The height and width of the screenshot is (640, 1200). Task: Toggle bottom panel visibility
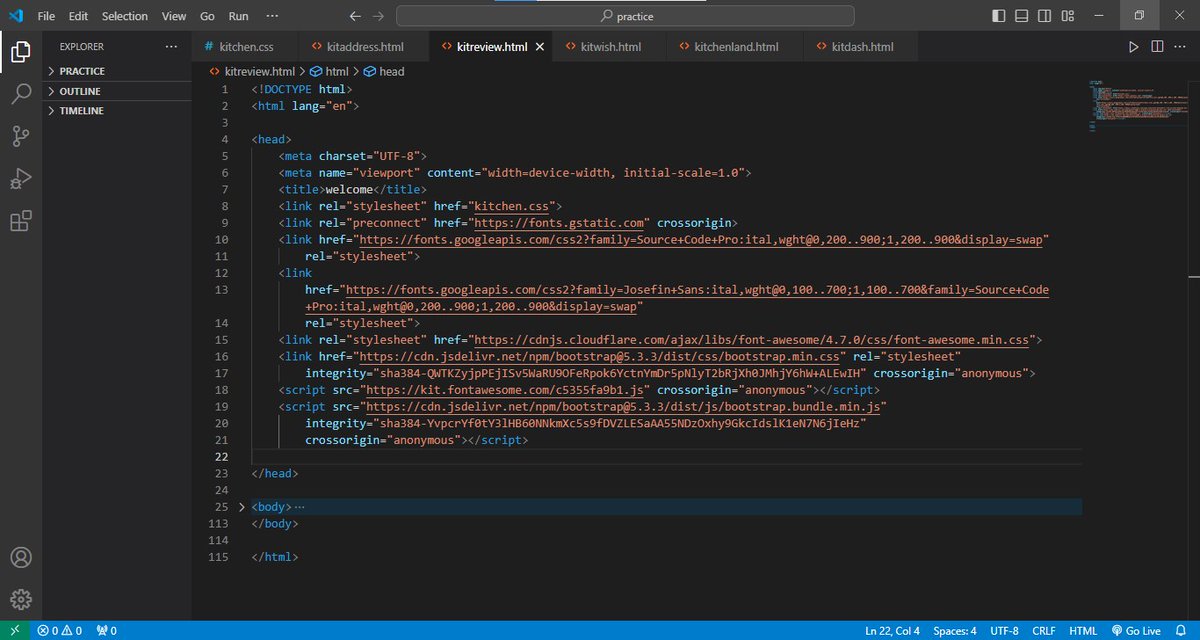click(x=1021, y=16)
